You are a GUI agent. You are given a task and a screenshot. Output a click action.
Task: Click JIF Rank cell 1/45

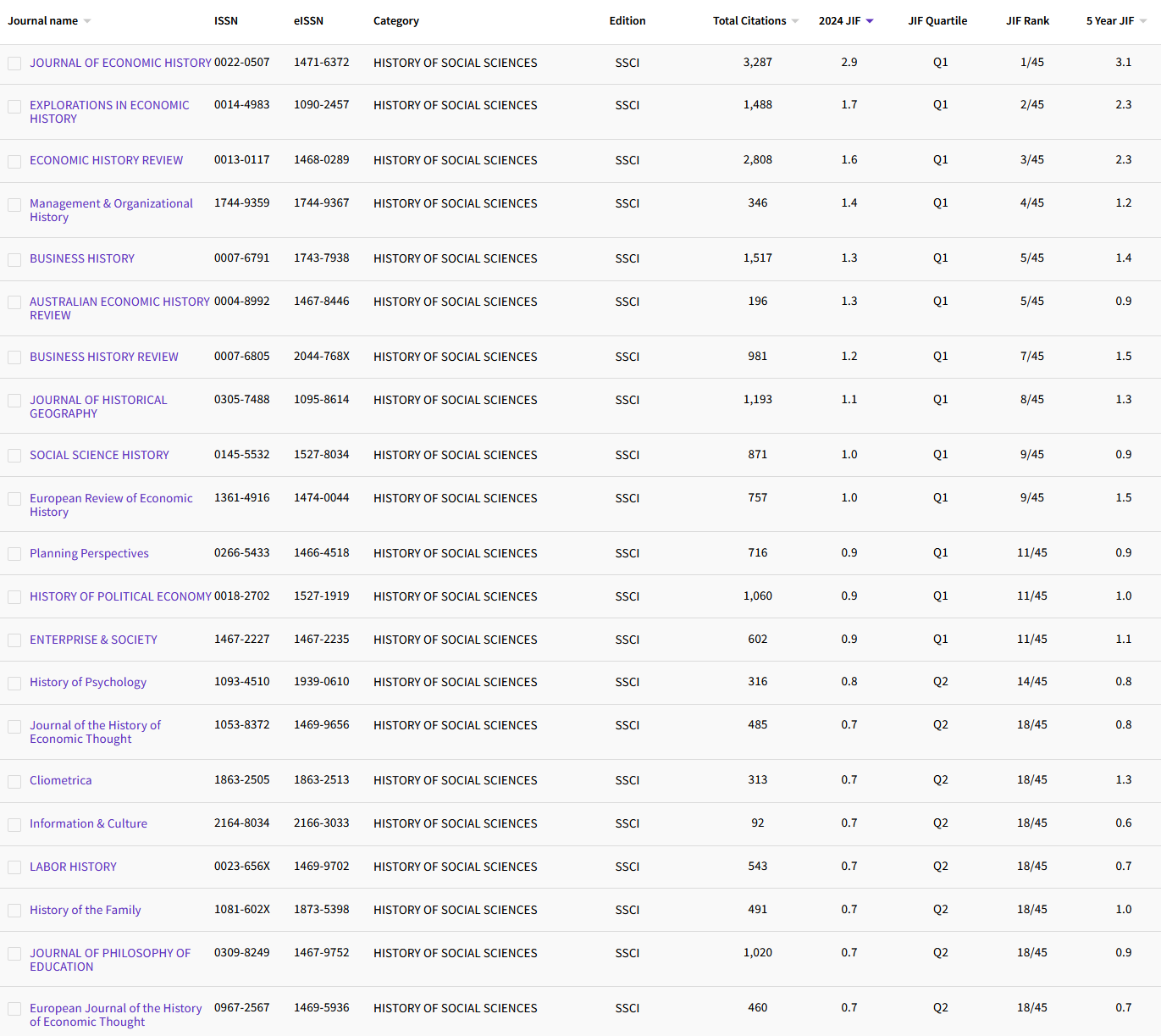tap(1032, 63)
